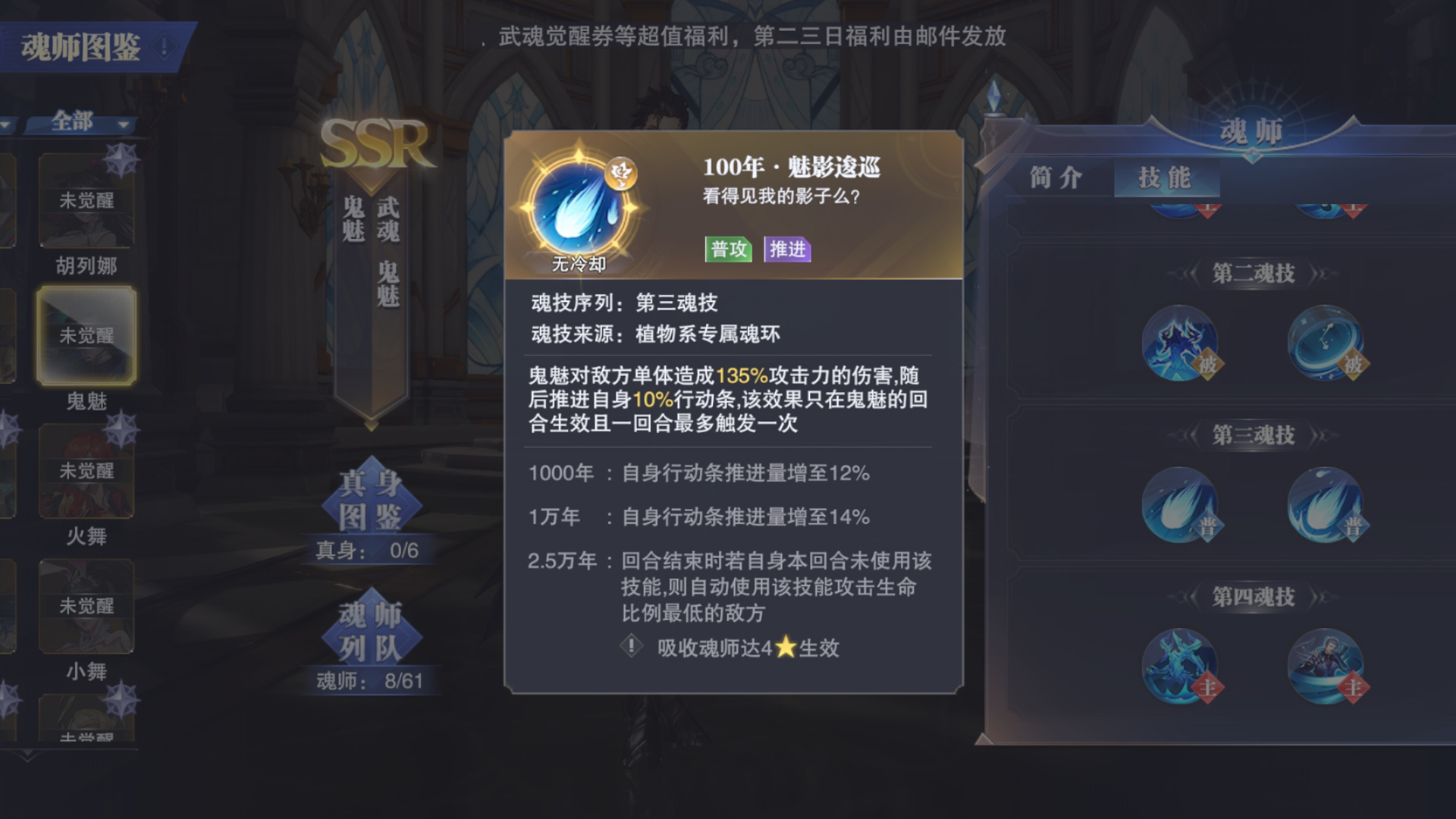Image resolution: width=1456 pixels, height=819 pixels.
Task: Select right fourth soul skill icon
Action: (x=1326, y=667)
